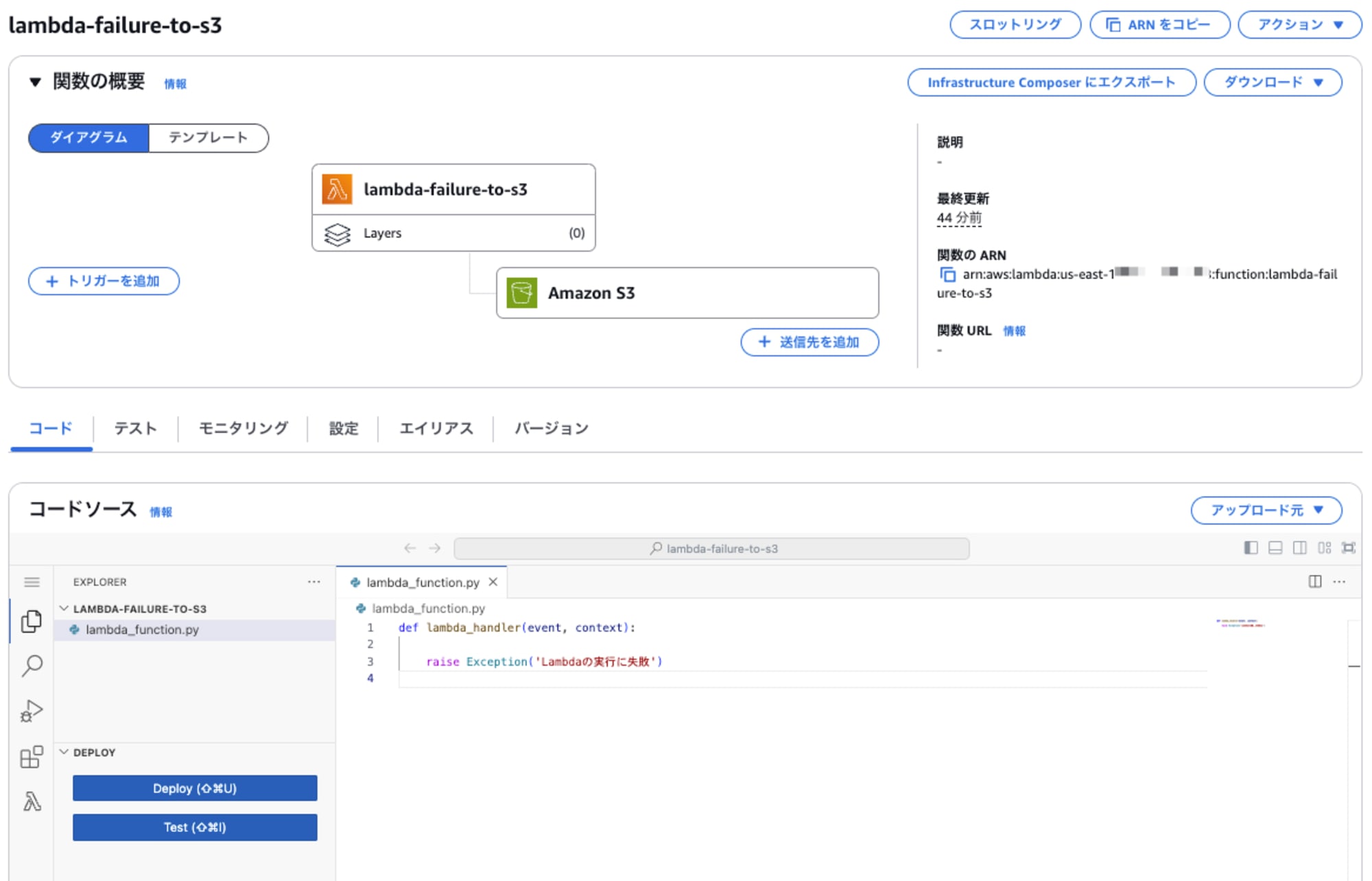The height and width of the screenshot is (881, 1372).
Task: Go back with the left arrow
Action: 410,548
